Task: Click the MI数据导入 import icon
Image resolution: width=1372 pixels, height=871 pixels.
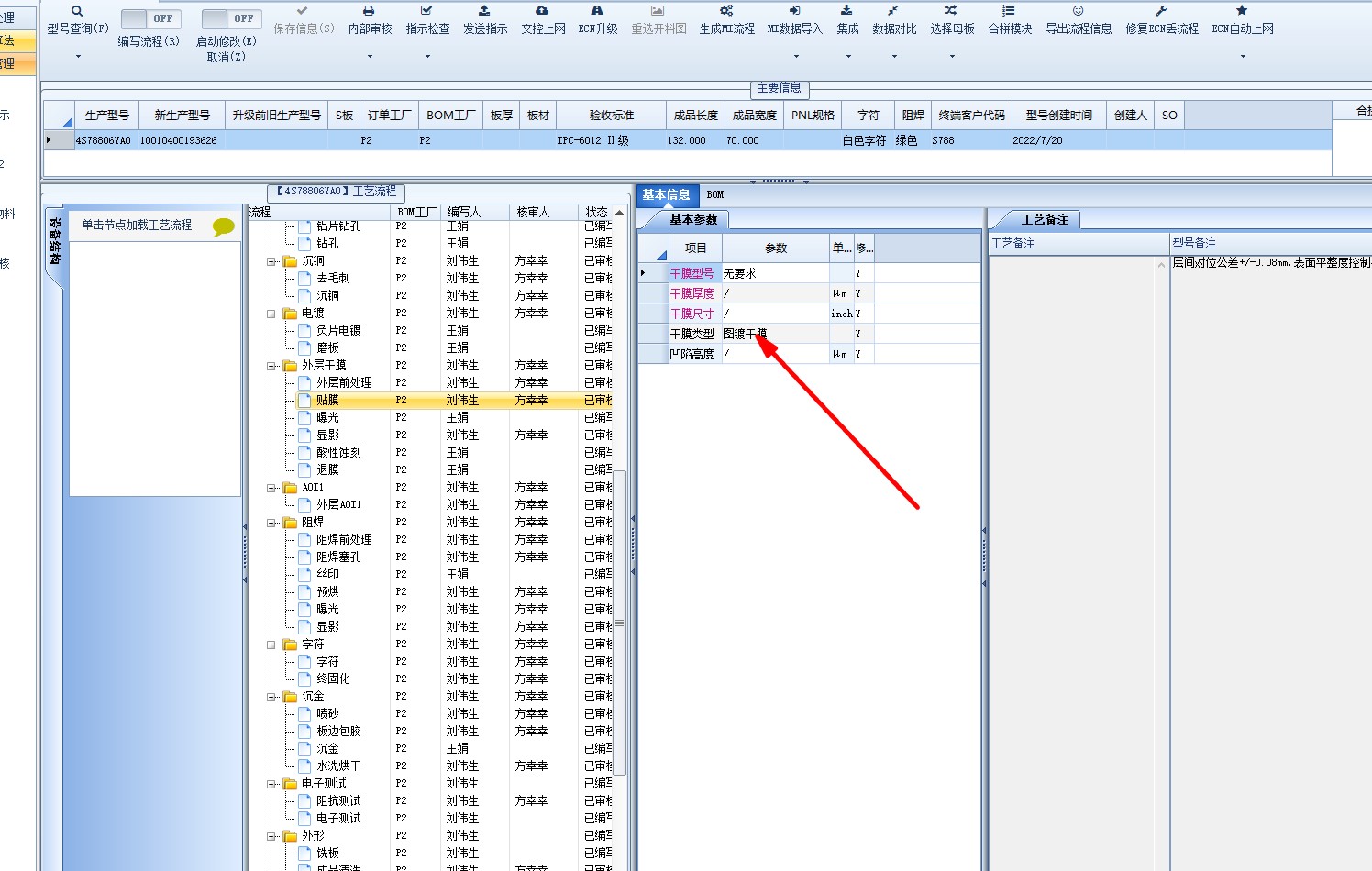Action: coord(794,10)
